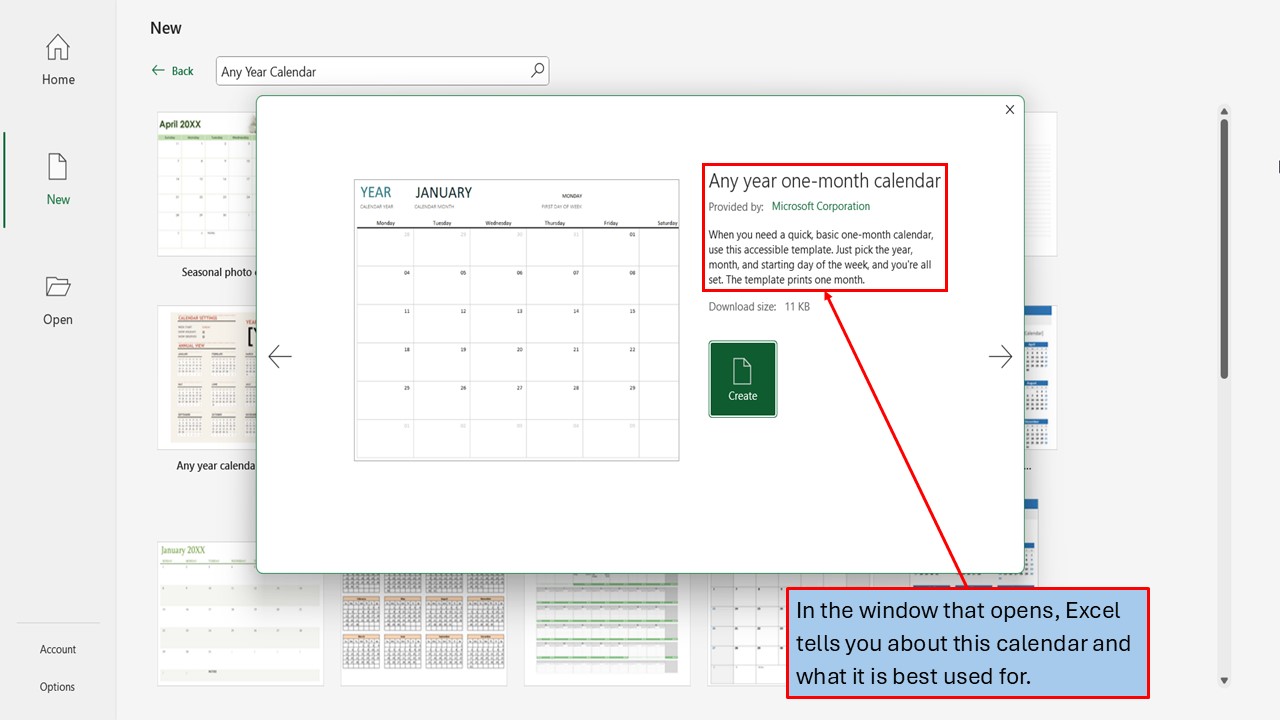Open the Account settings entry
This screenshot has height=720, width=1280.
57,649
